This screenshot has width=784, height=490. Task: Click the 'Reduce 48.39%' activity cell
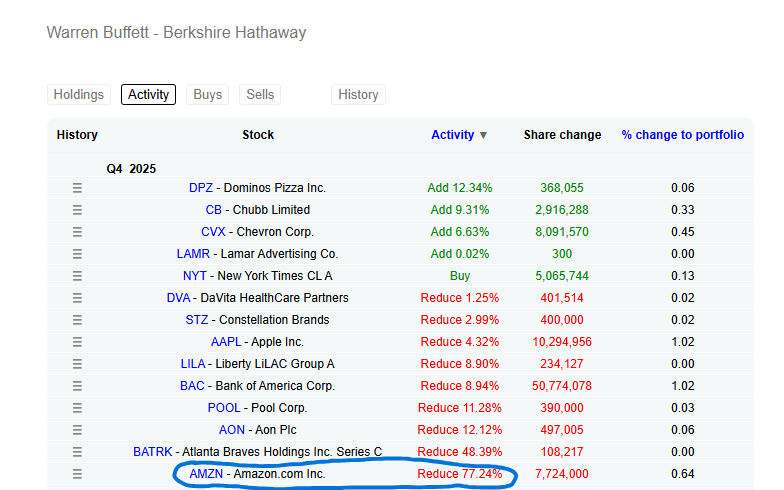[460, 452]
